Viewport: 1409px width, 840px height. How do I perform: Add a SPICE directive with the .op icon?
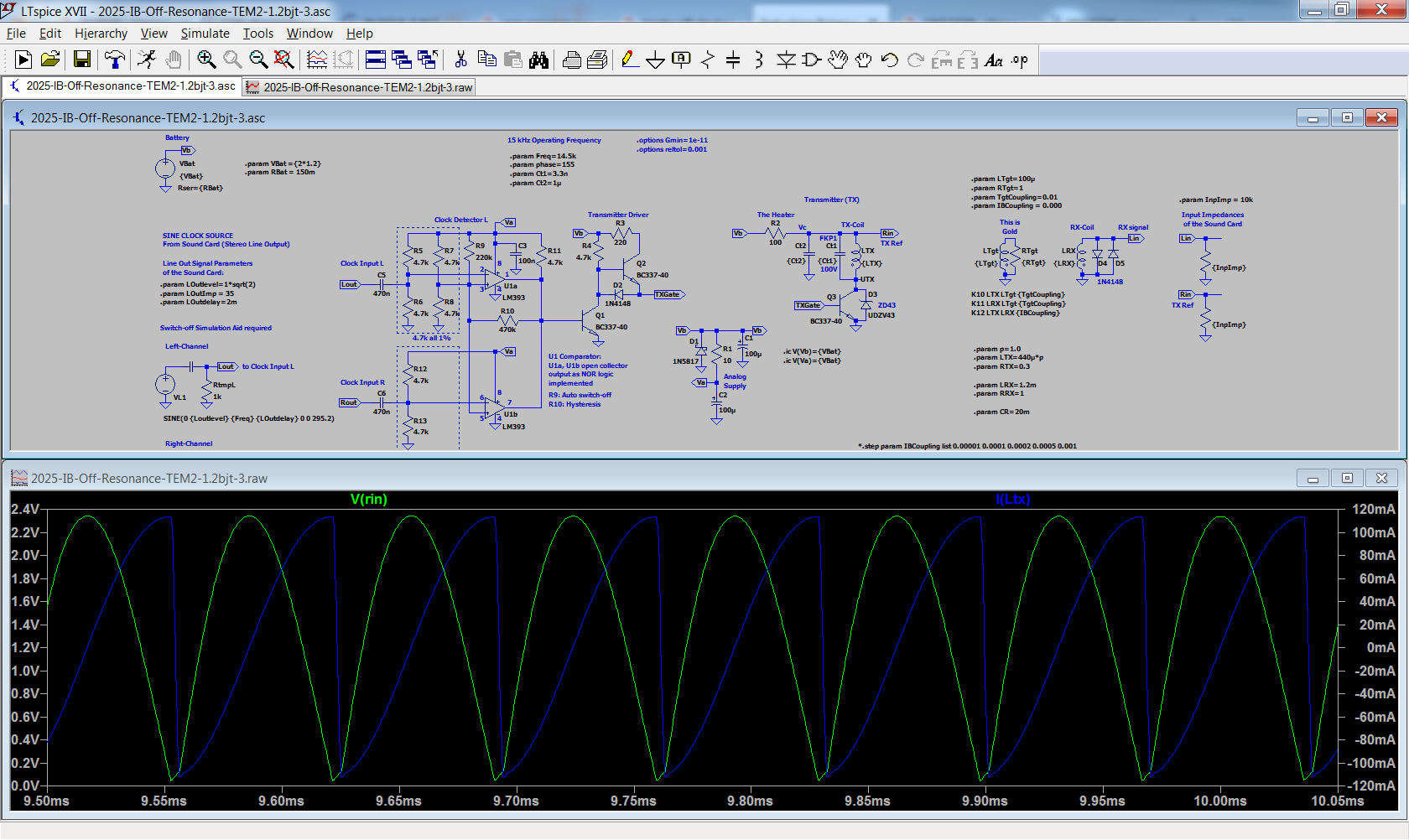tap(1019, 60)
